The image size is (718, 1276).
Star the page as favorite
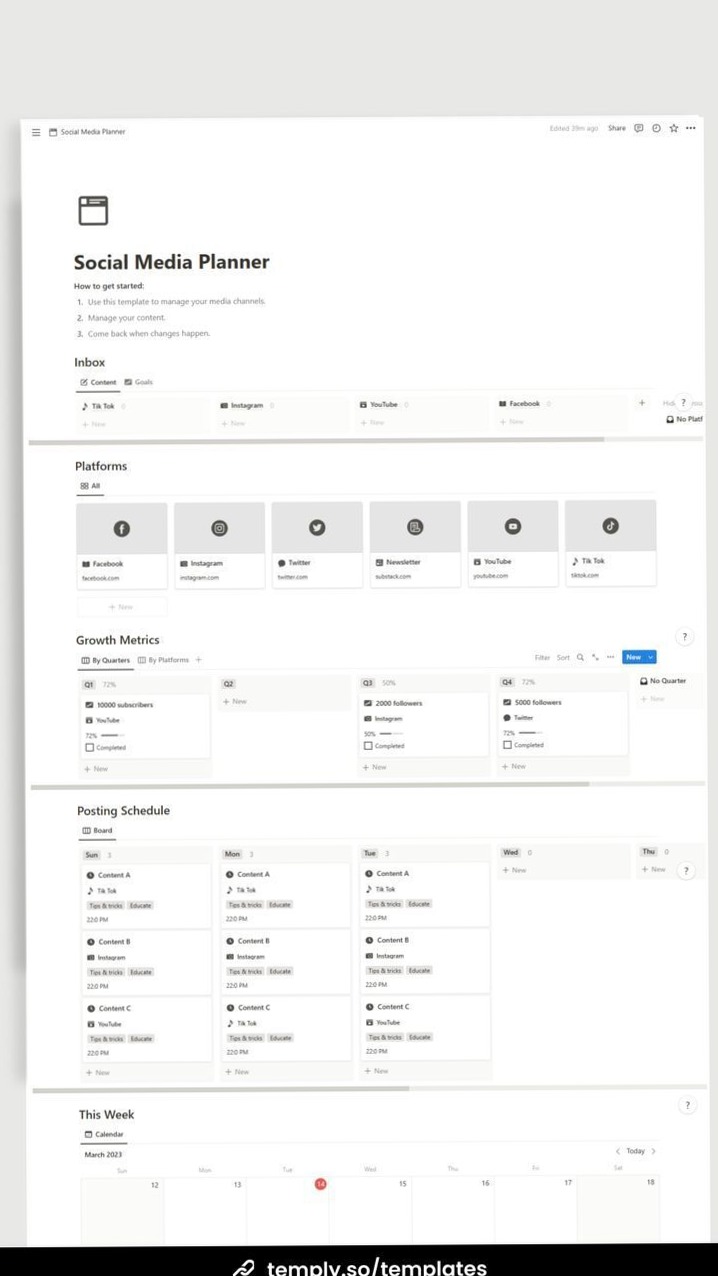674,128
